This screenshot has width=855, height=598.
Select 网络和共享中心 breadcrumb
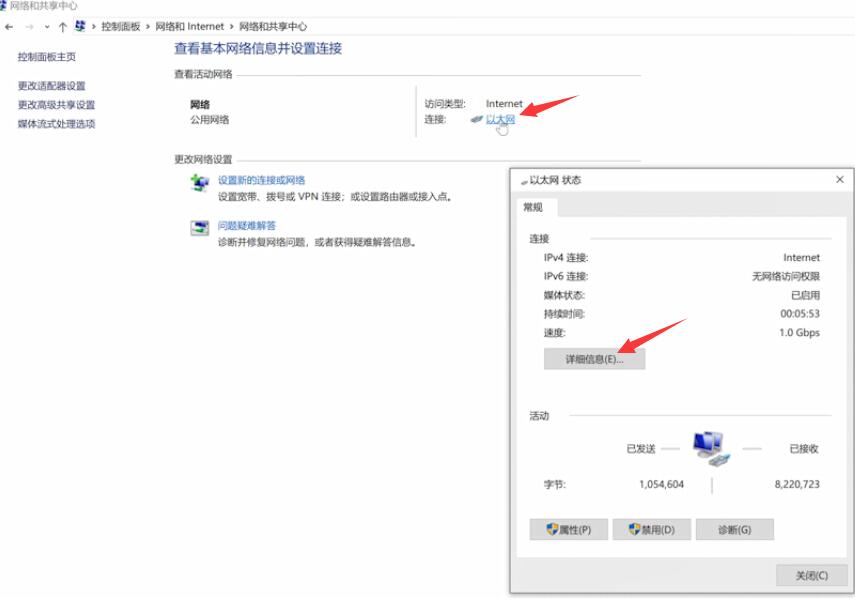[273, 26]
